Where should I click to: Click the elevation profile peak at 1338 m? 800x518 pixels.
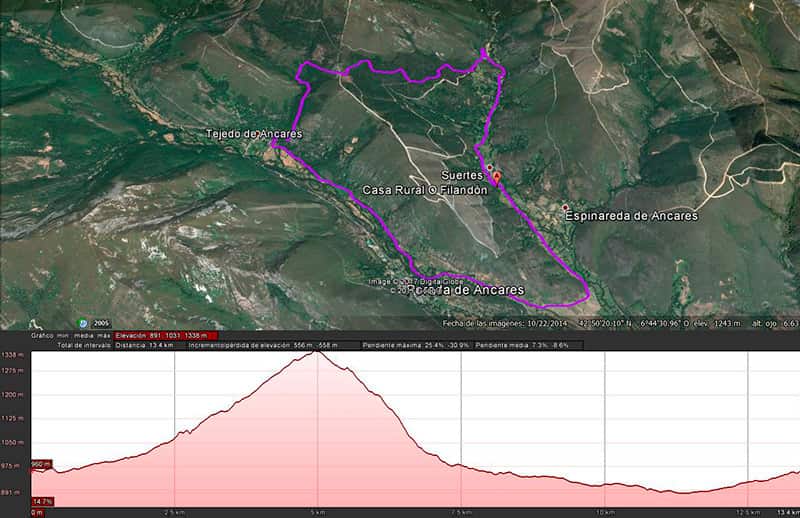click(317, 351)
